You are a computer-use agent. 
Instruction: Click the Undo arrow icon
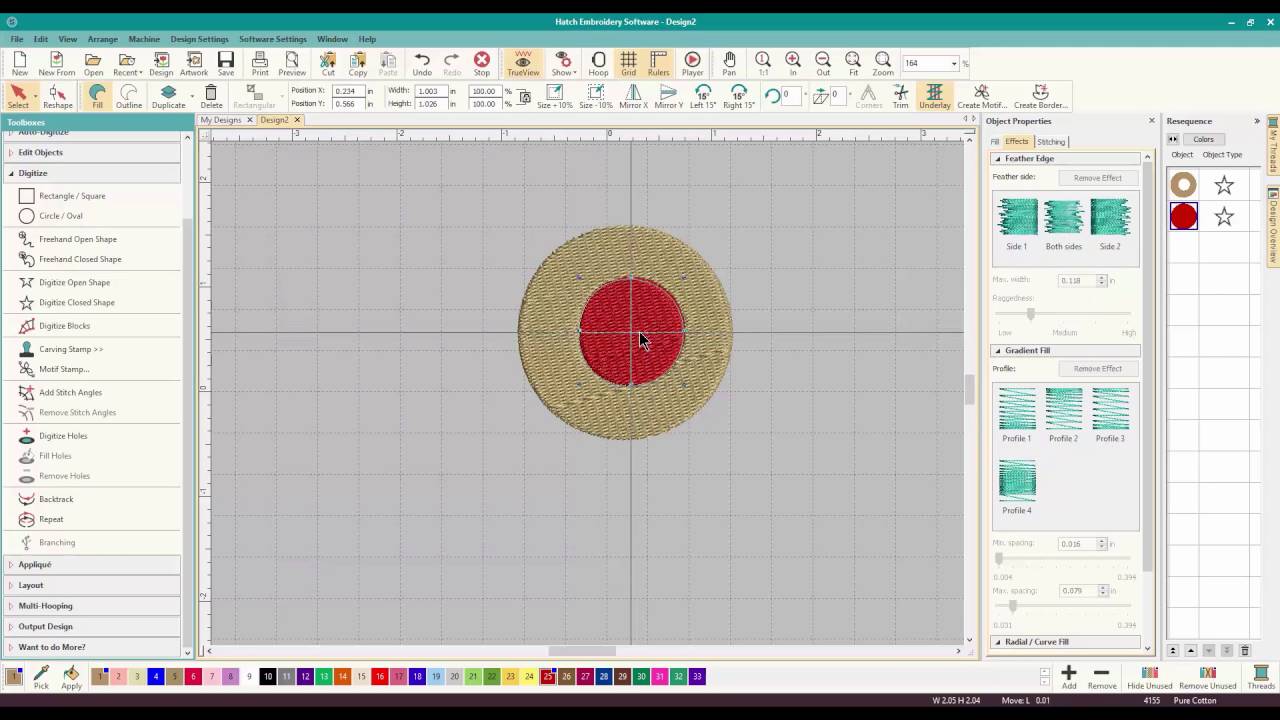coord(422,65)
